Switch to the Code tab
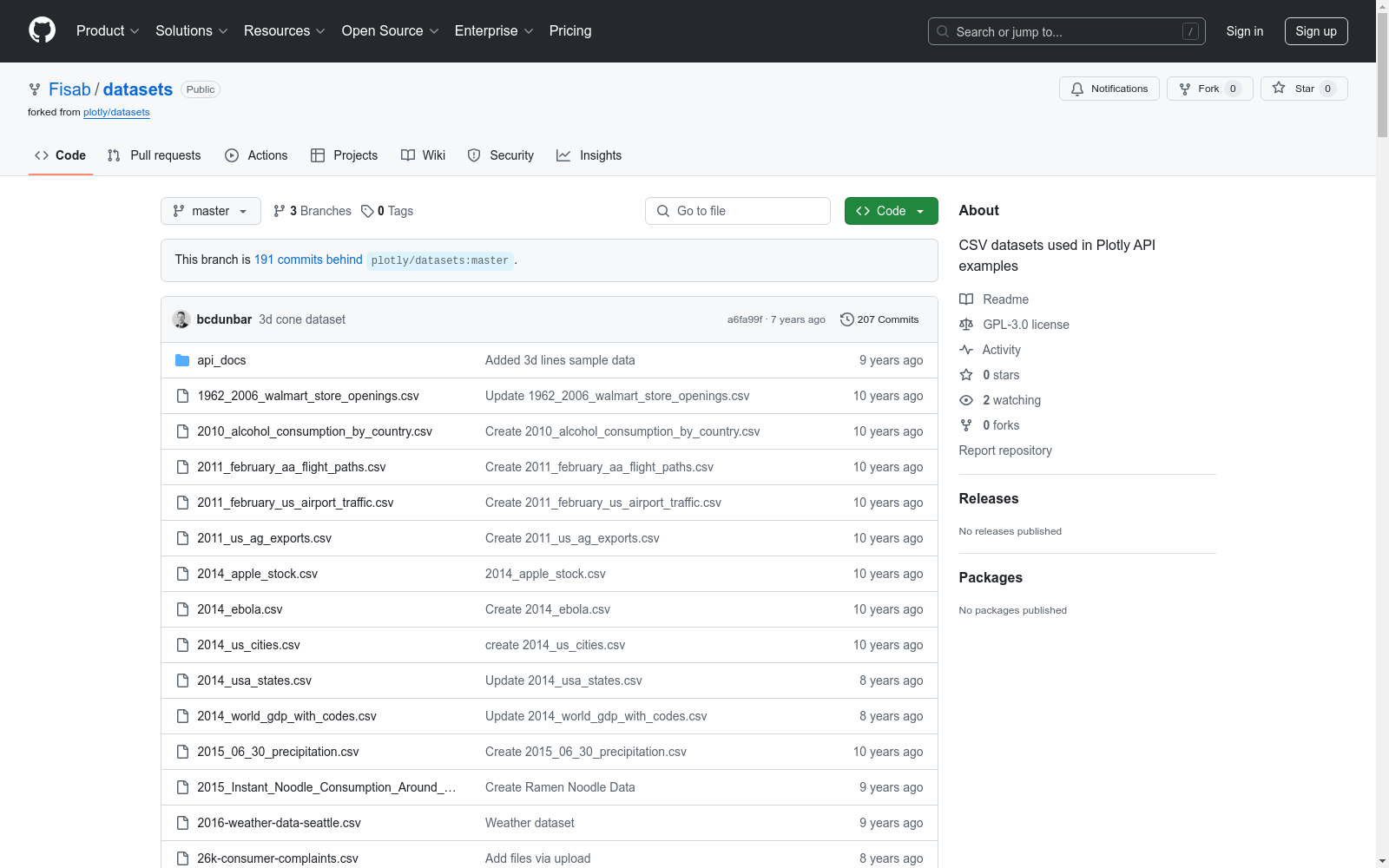 (61, 155)
